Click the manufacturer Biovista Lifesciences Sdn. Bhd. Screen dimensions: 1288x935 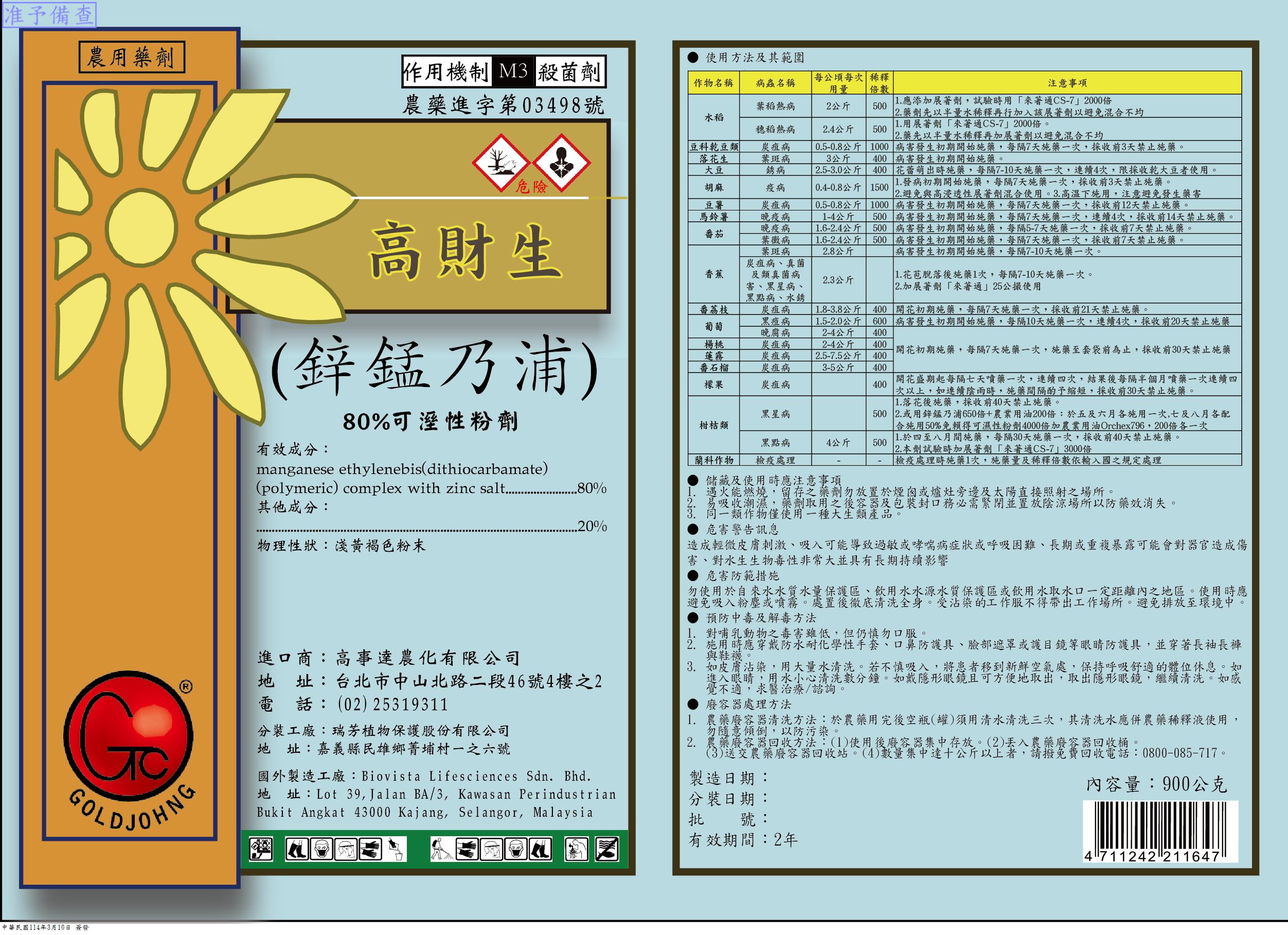pos(476,776)
